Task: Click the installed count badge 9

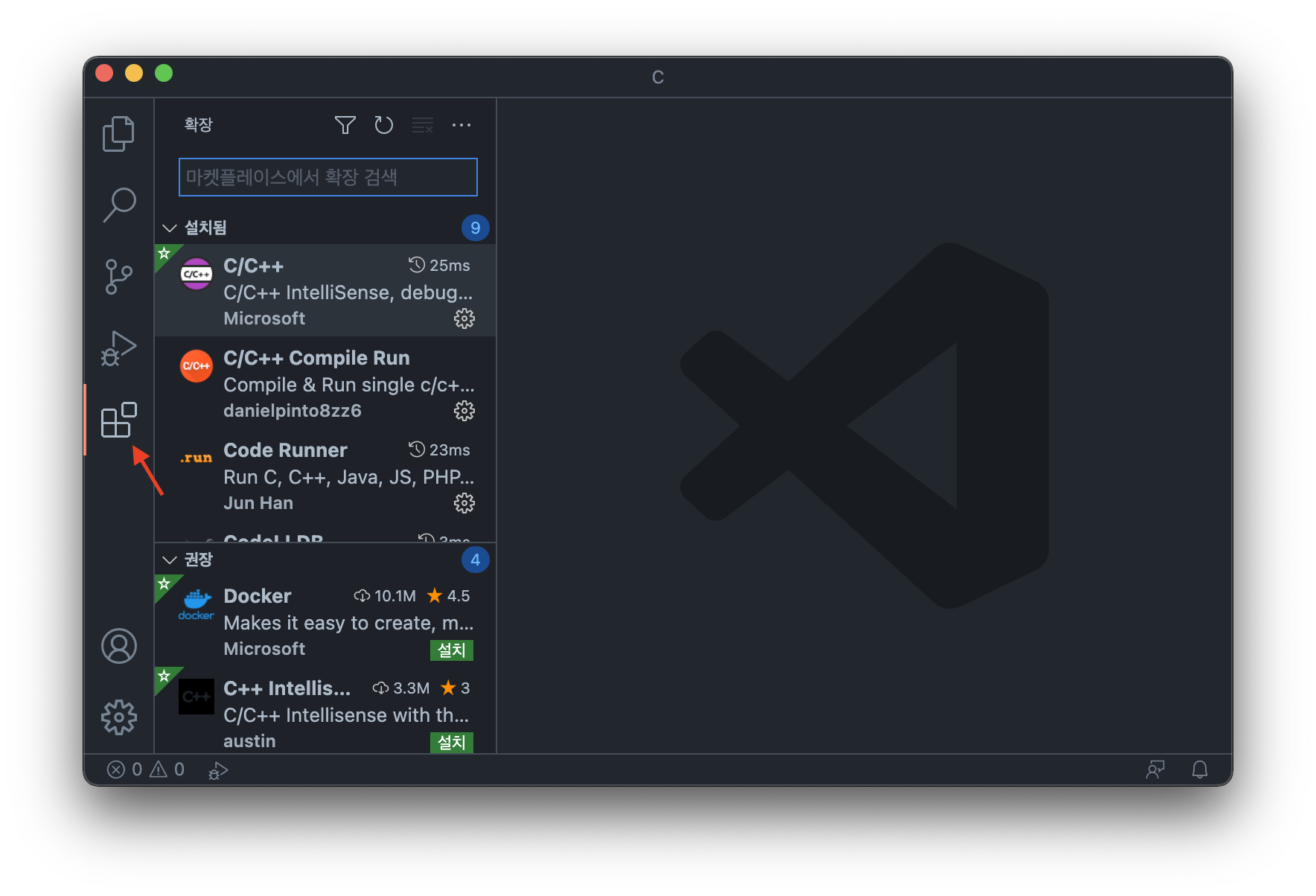Action: [x=476, y=228]
